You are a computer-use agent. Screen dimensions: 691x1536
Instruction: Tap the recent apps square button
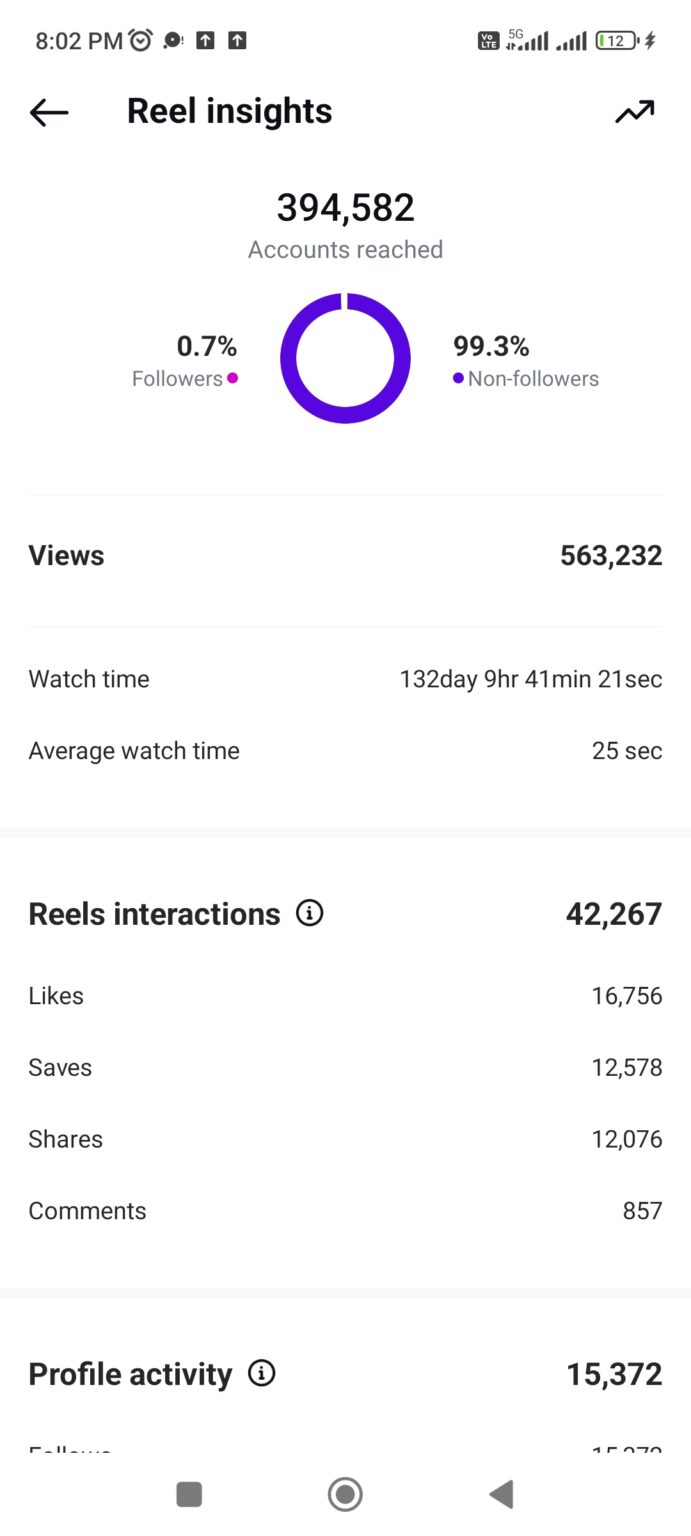tap(189, 1494)
